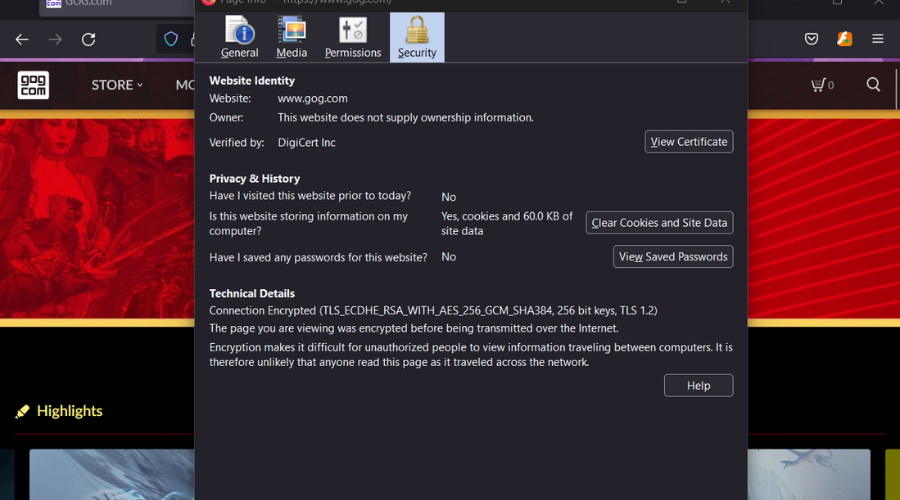Image resolution: width=900 pixels, height=500 pixels.
Task: Click Clear Cookies and Site Data
Action: pyautogui.click(x=659, y=223)
